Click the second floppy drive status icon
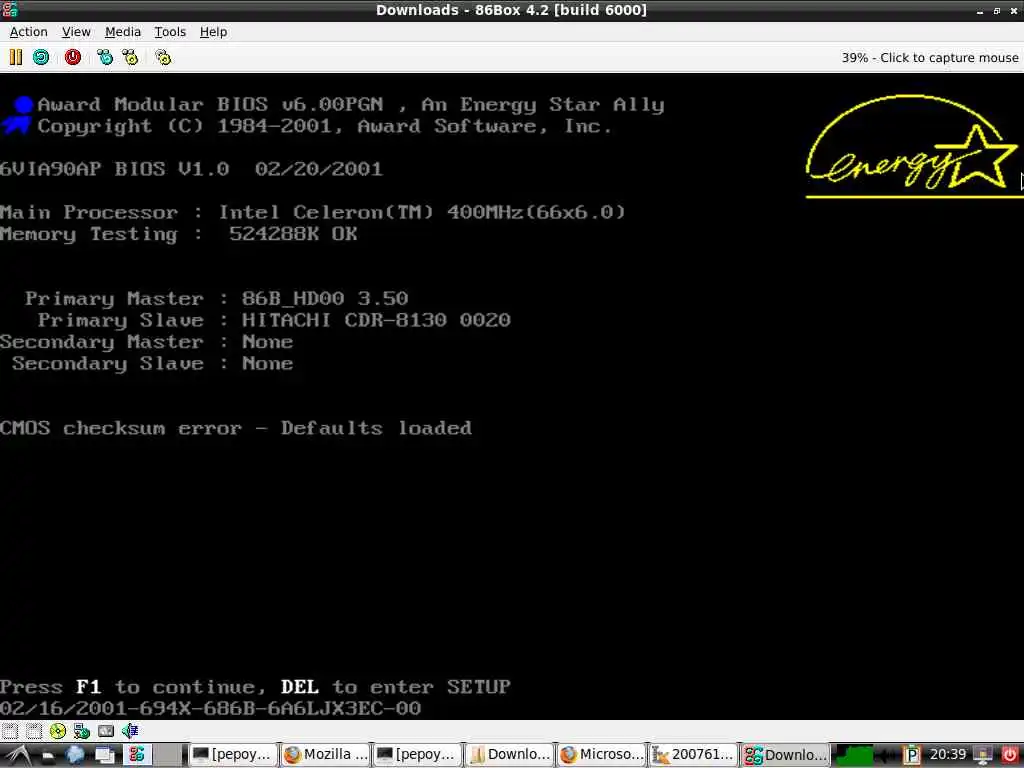This screenshot has width=1024, height=768. (33, 731)
